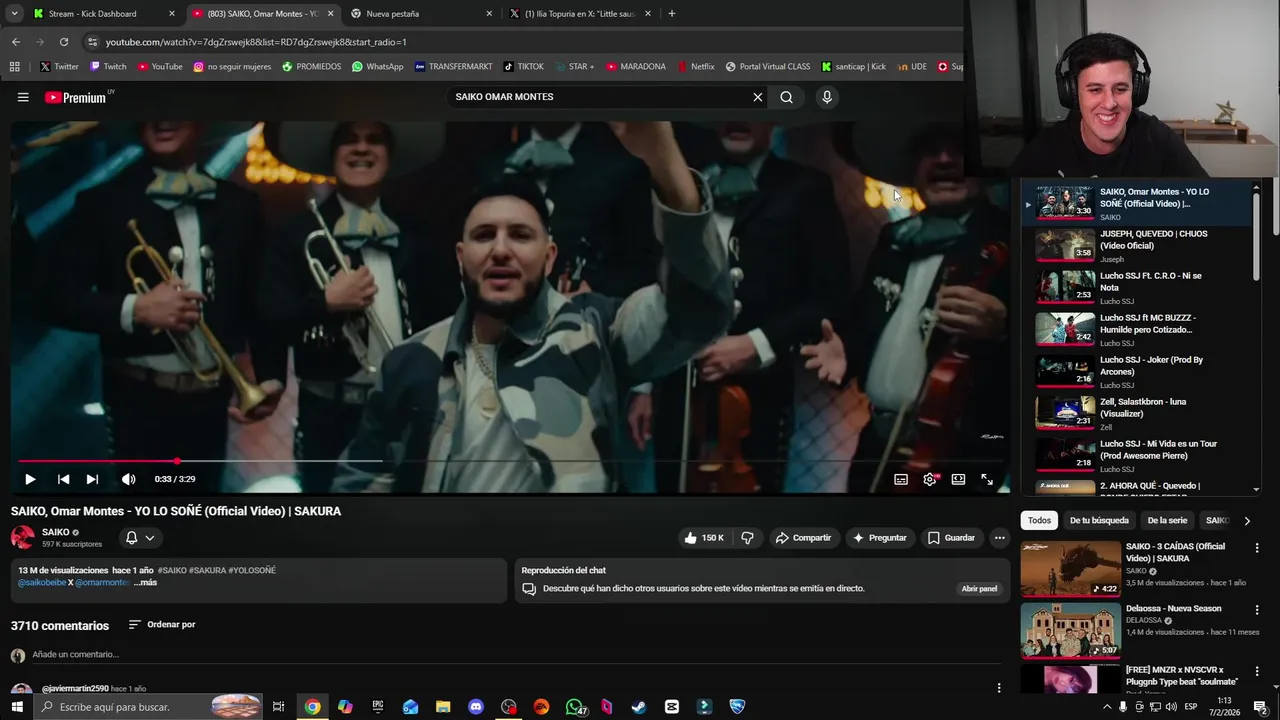Screen dimensions: 1280x720
Task: Show hidden system tray icons chevron
Action: point(1107,707)
